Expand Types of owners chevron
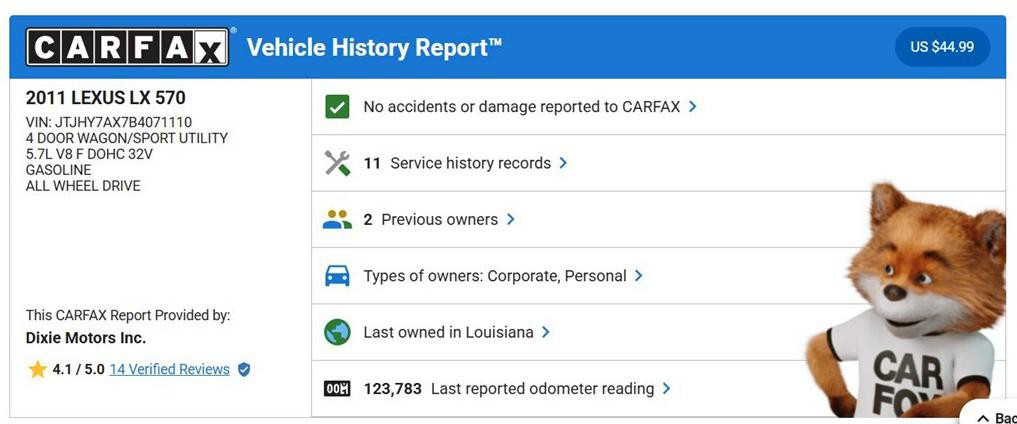 [x=639, y=276]
